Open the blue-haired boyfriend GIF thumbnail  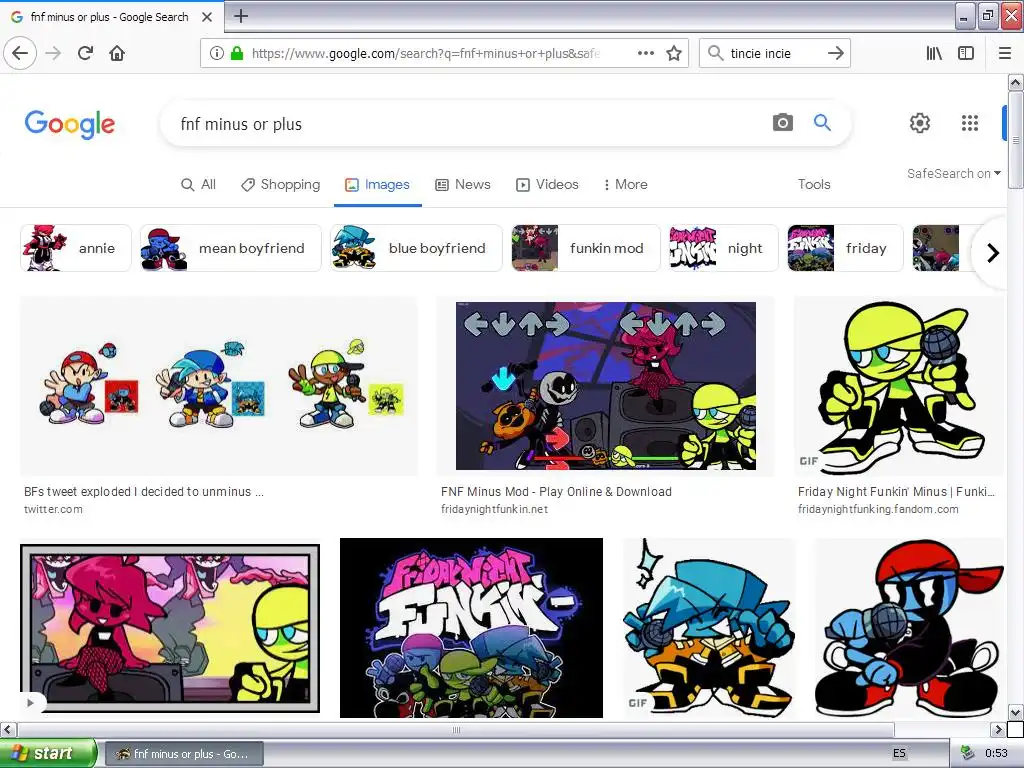[709, 628]
